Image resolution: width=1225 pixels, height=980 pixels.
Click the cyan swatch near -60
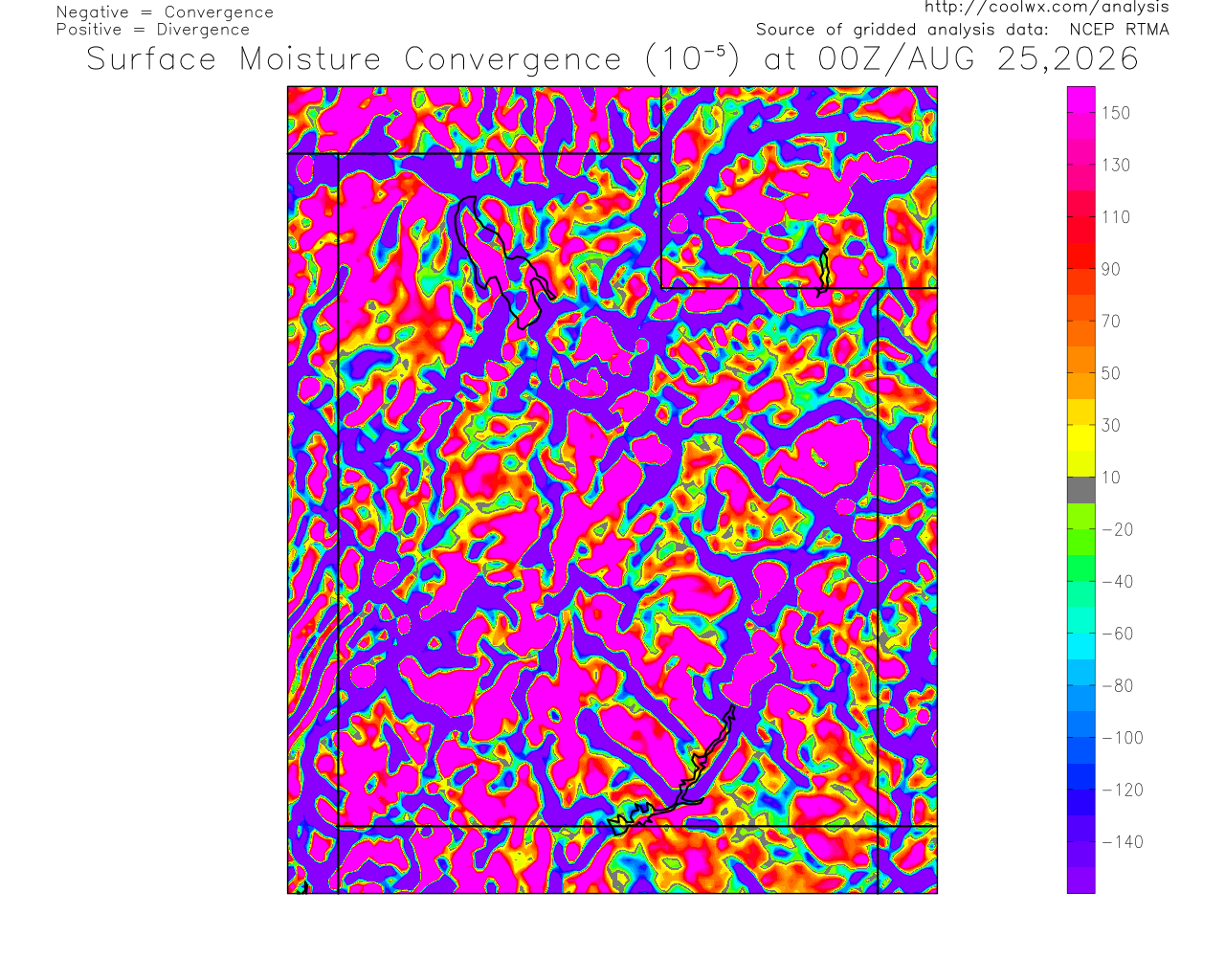pos(1081,634)
